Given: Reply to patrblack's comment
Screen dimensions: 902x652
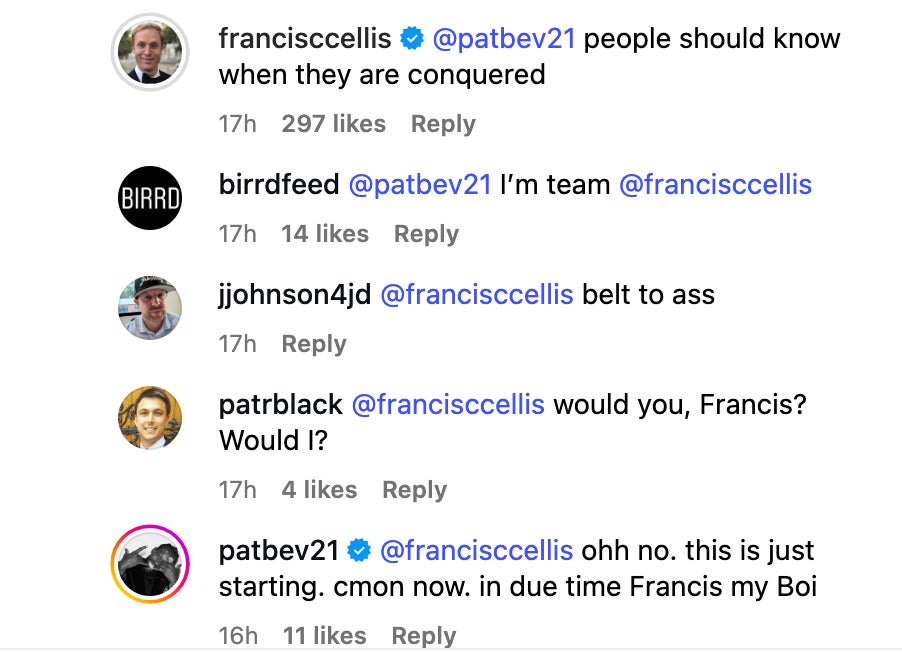Looking at the screenshot, I should click(414, 490).
